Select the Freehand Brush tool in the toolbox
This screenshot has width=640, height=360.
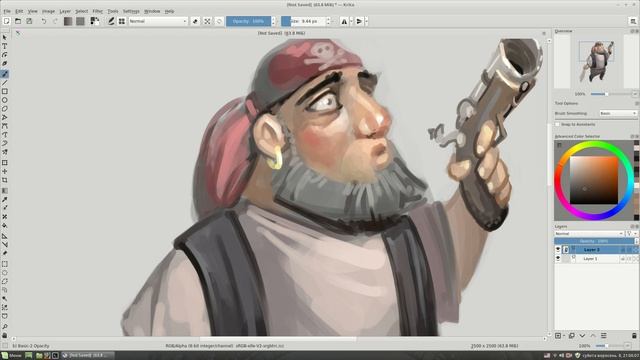4,74
